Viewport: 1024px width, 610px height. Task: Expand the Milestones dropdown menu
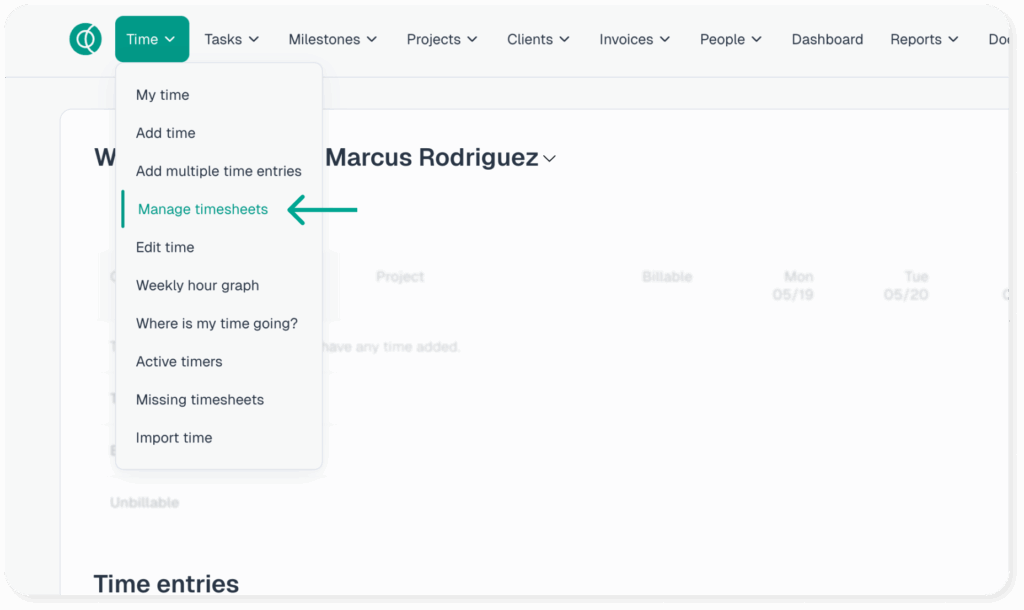point(332,39)
